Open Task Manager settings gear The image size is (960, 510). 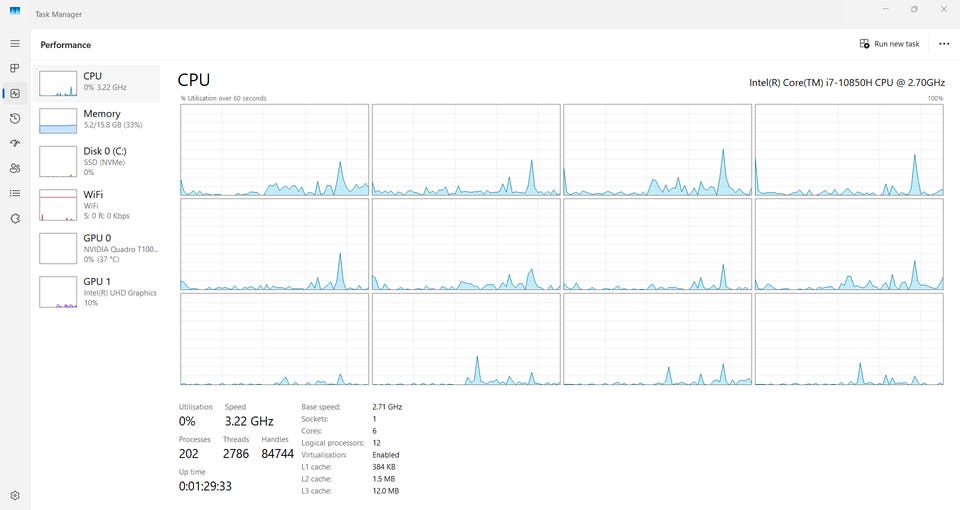pos(15,496)
